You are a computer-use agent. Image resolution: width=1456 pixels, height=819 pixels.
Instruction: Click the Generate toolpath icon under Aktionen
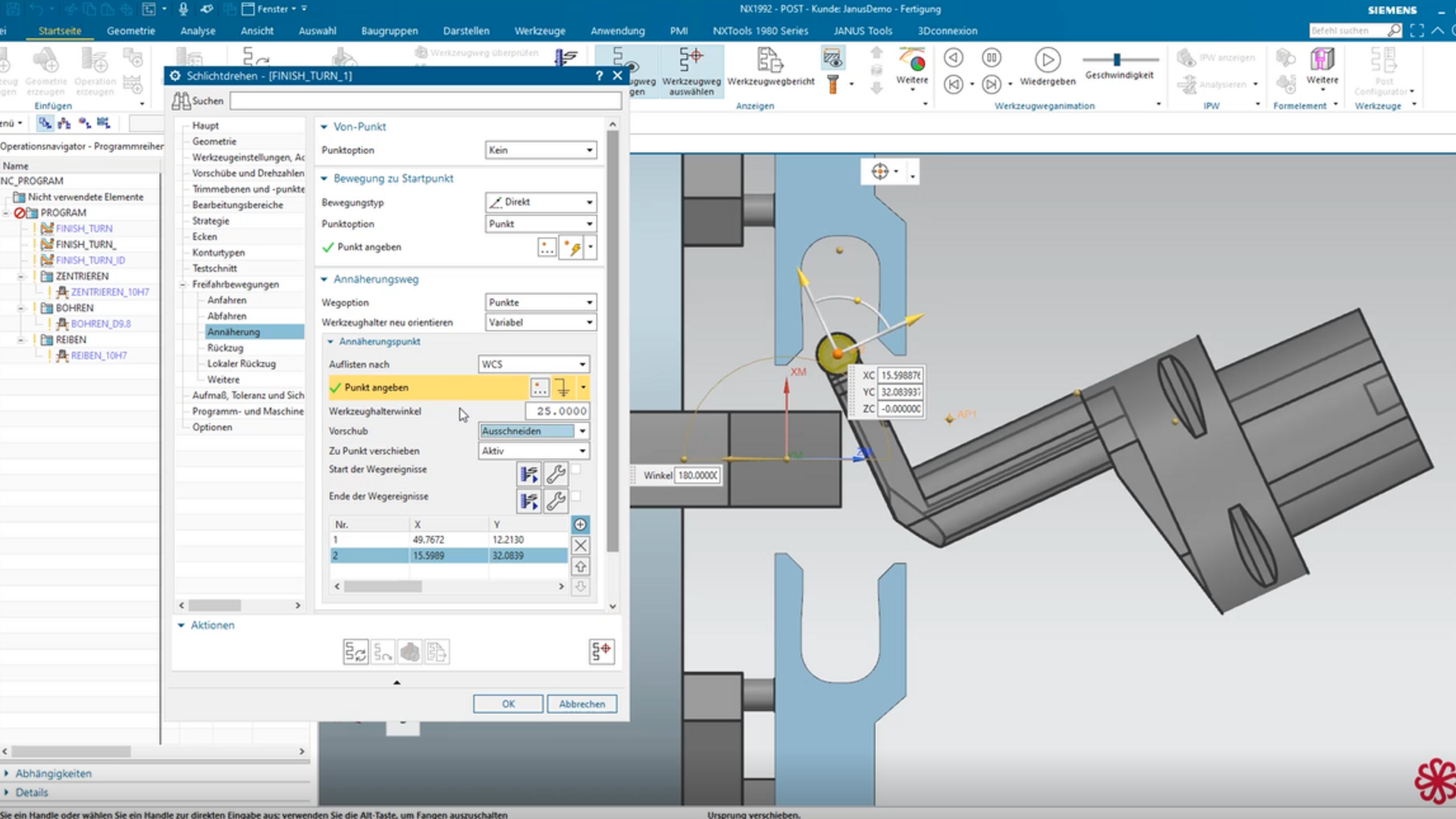pos(356,652)
